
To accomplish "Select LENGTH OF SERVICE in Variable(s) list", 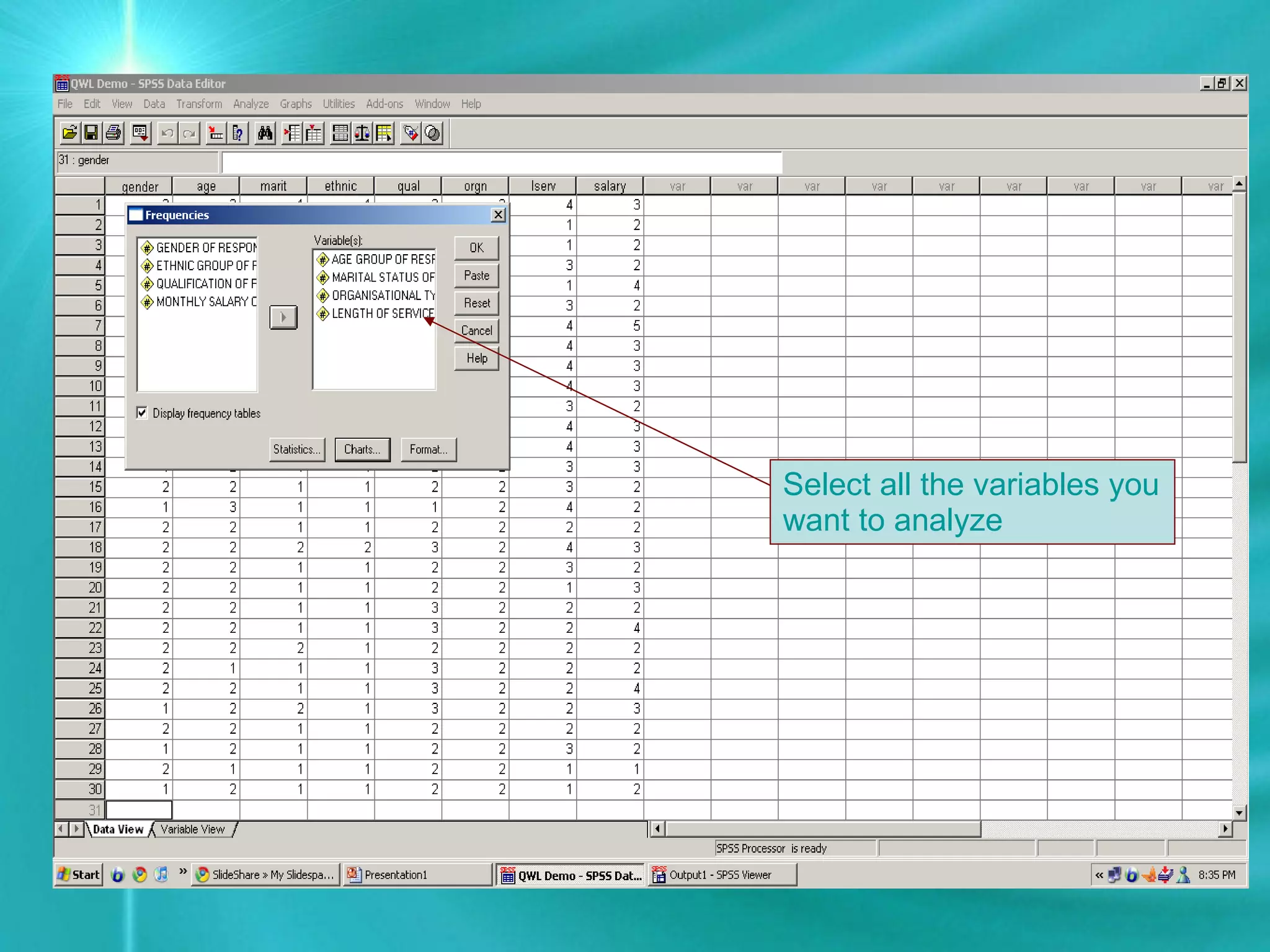I will click(375, 313).
